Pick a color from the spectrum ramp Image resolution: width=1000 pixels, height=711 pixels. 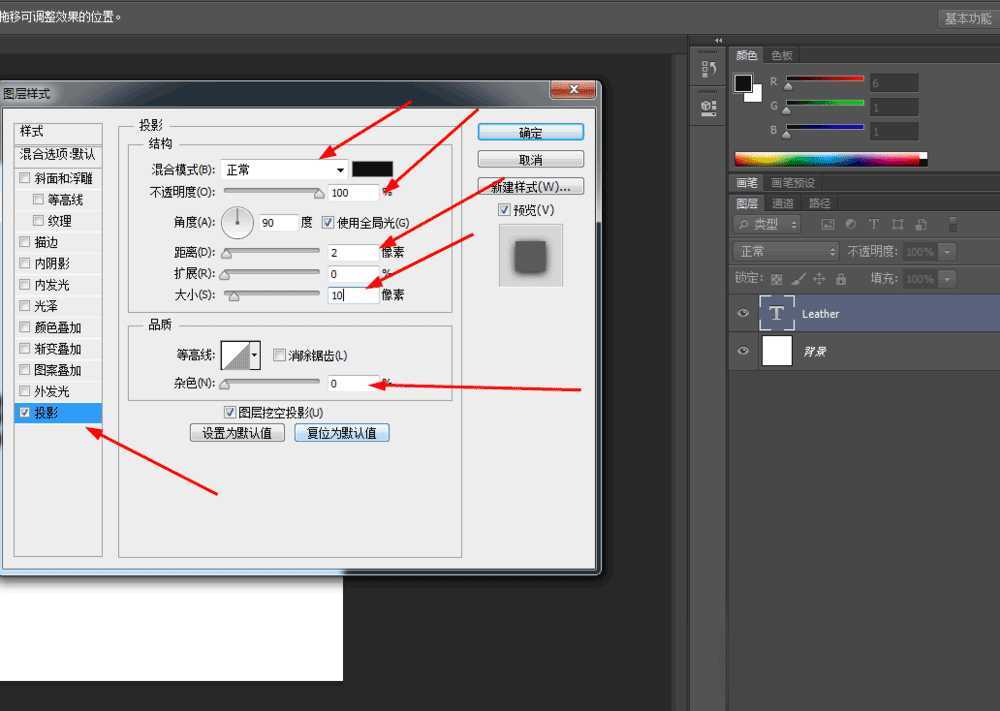(830, 157)
